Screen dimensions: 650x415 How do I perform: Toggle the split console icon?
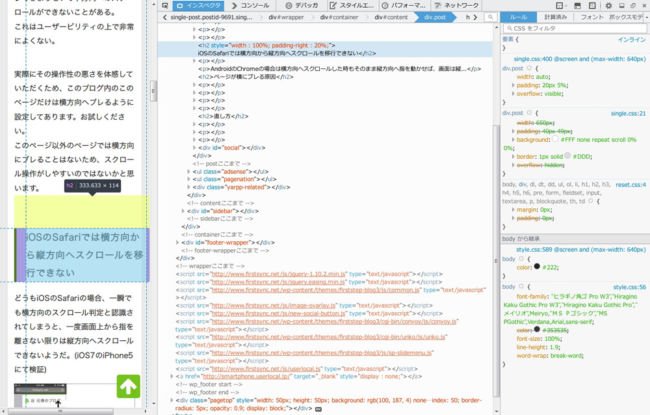click(x=577, y=5)
